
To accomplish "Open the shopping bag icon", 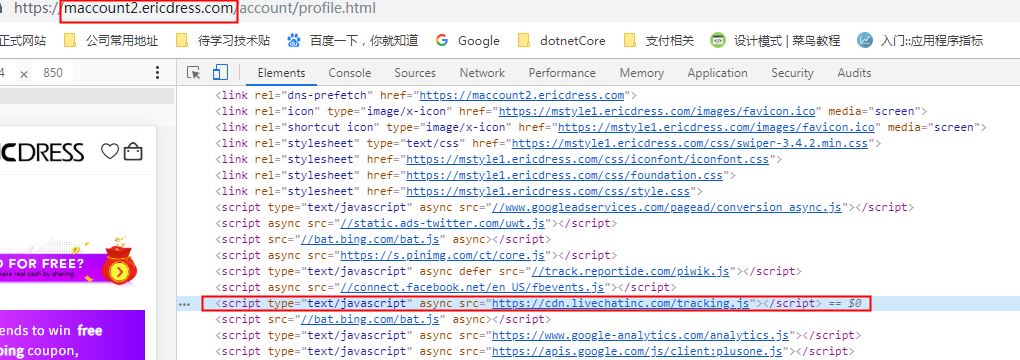I will click(x=133, y=152).
